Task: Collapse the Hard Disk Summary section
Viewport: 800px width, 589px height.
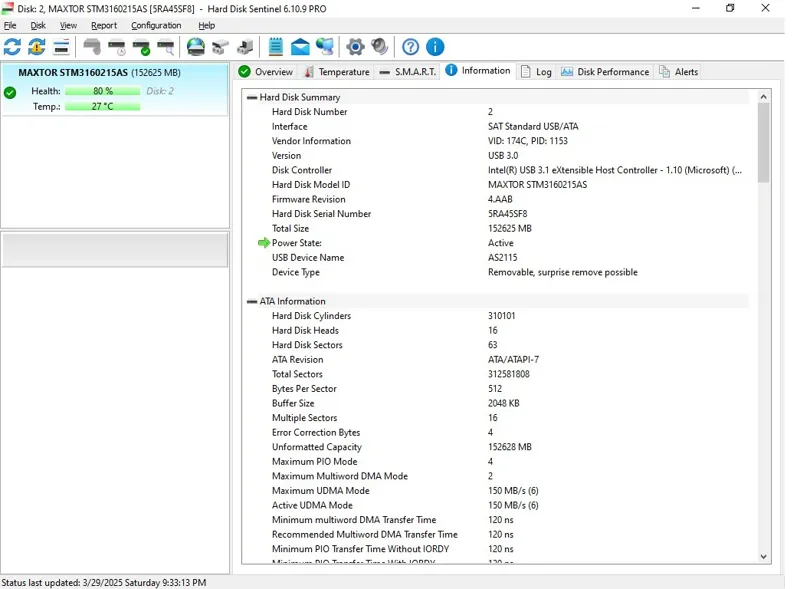Action: 252,98
